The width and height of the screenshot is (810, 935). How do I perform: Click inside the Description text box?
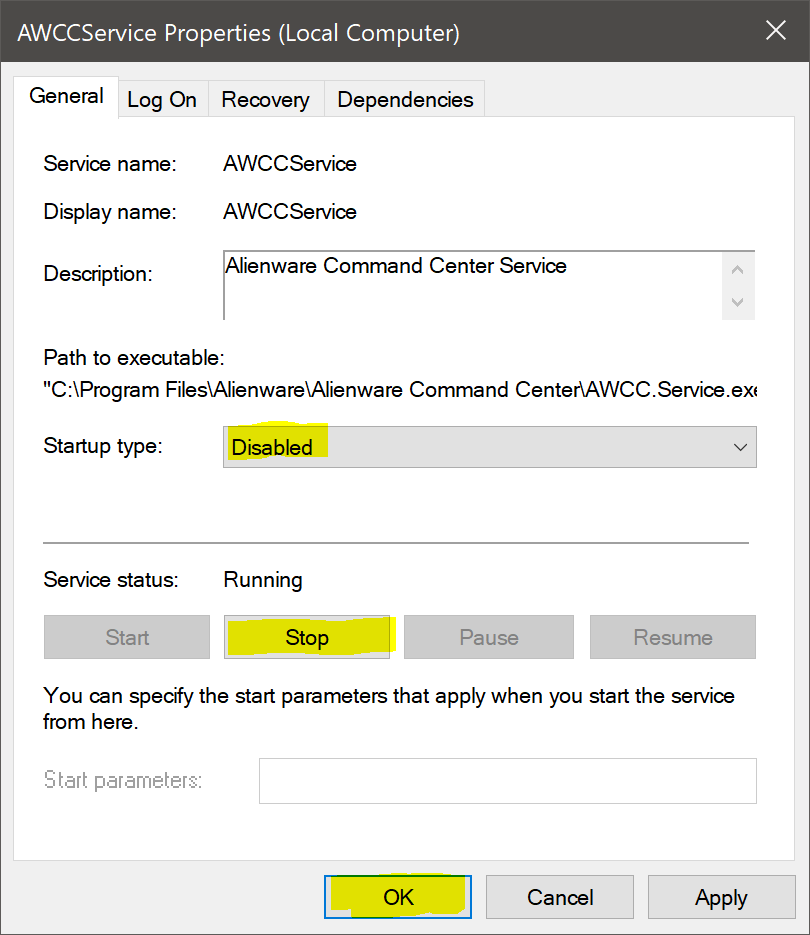(472, 284)
